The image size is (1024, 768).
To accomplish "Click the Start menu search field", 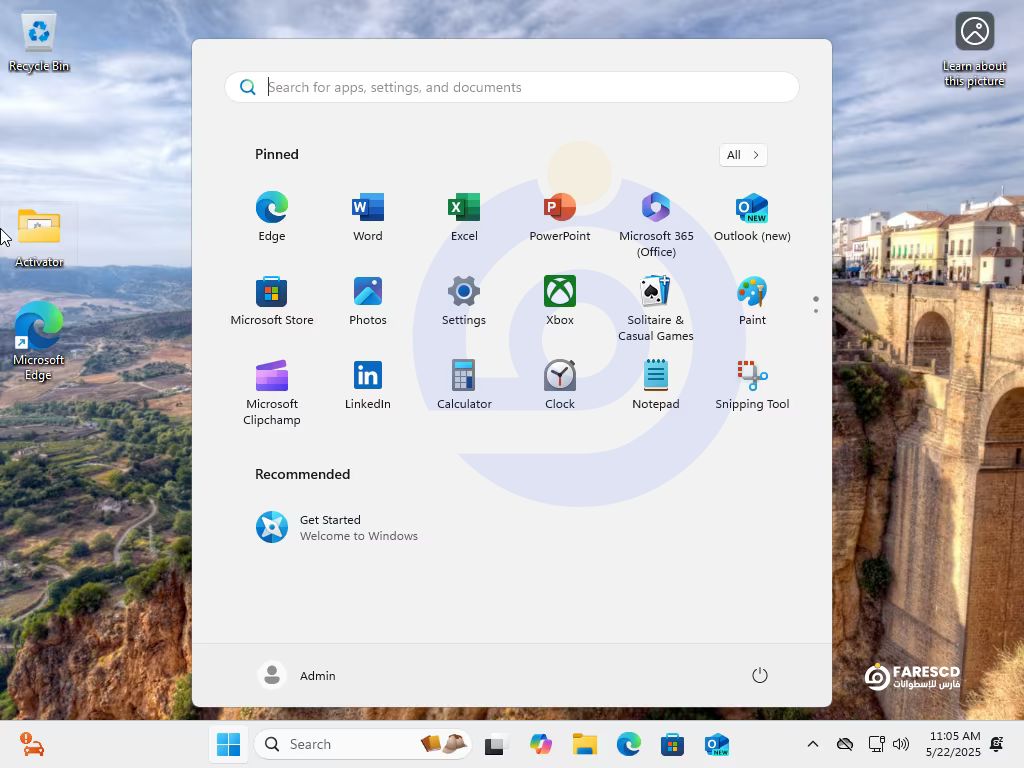I will (x=511, y=87).
